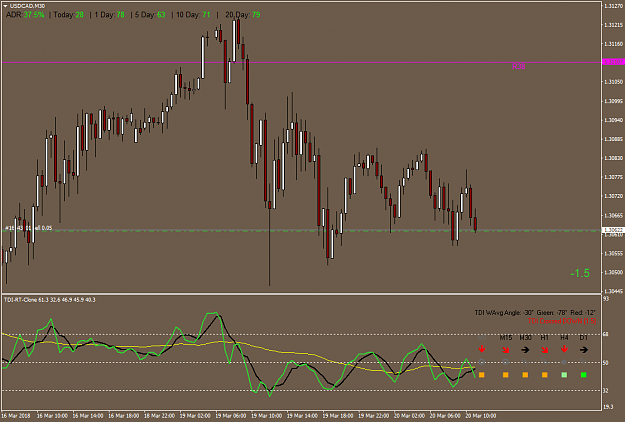This screenshot has width=625, height=422.
Task: Click the 19.3 value on the indicator scale
Action: point(607,407)
